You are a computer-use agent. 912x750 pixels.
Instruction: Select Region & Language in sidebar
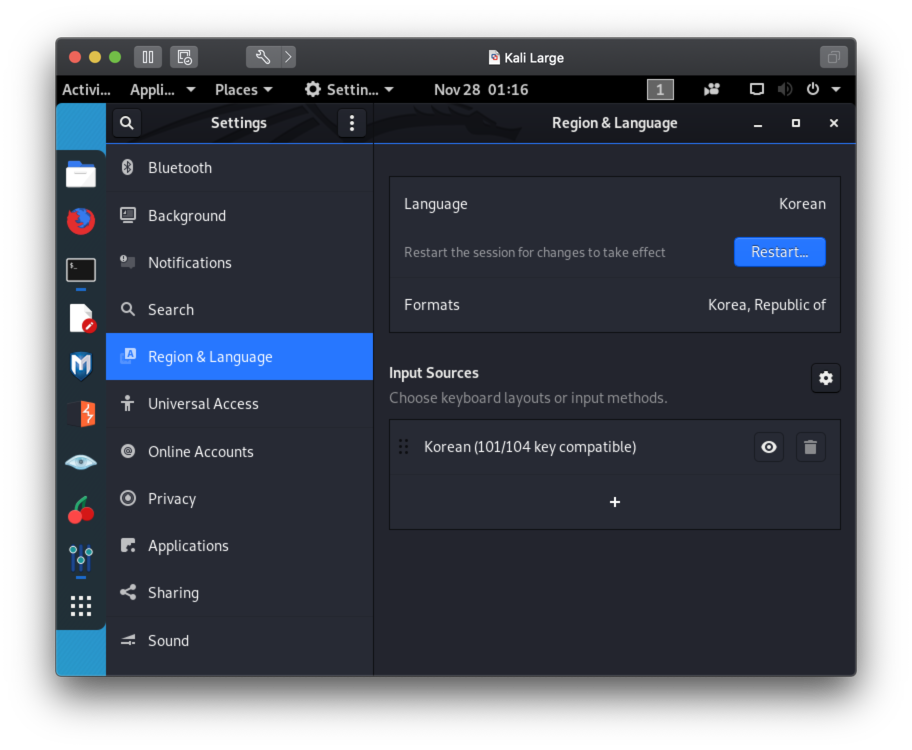pyautogui.click(x=240, y=357)
